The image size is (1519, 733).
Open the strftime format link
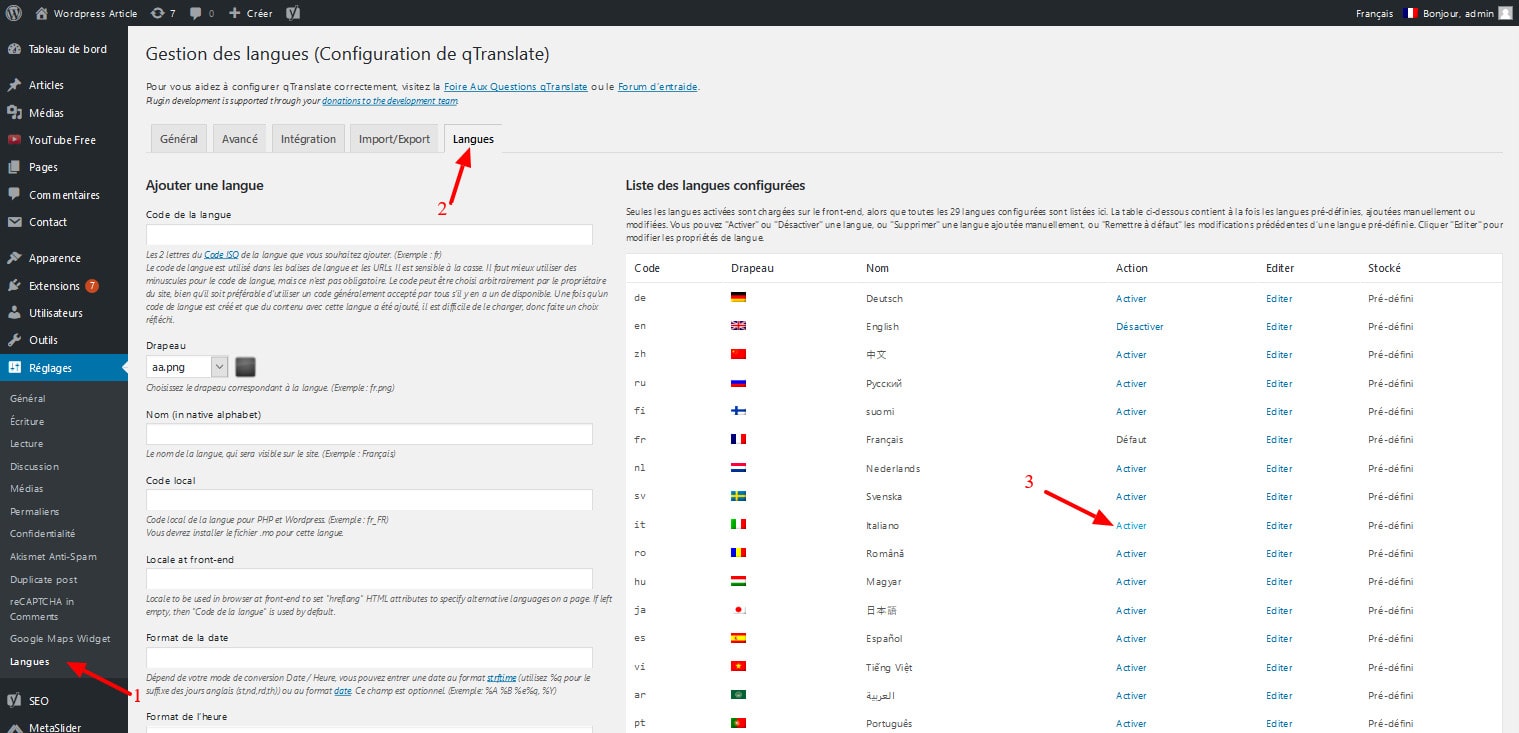point(501,677)
